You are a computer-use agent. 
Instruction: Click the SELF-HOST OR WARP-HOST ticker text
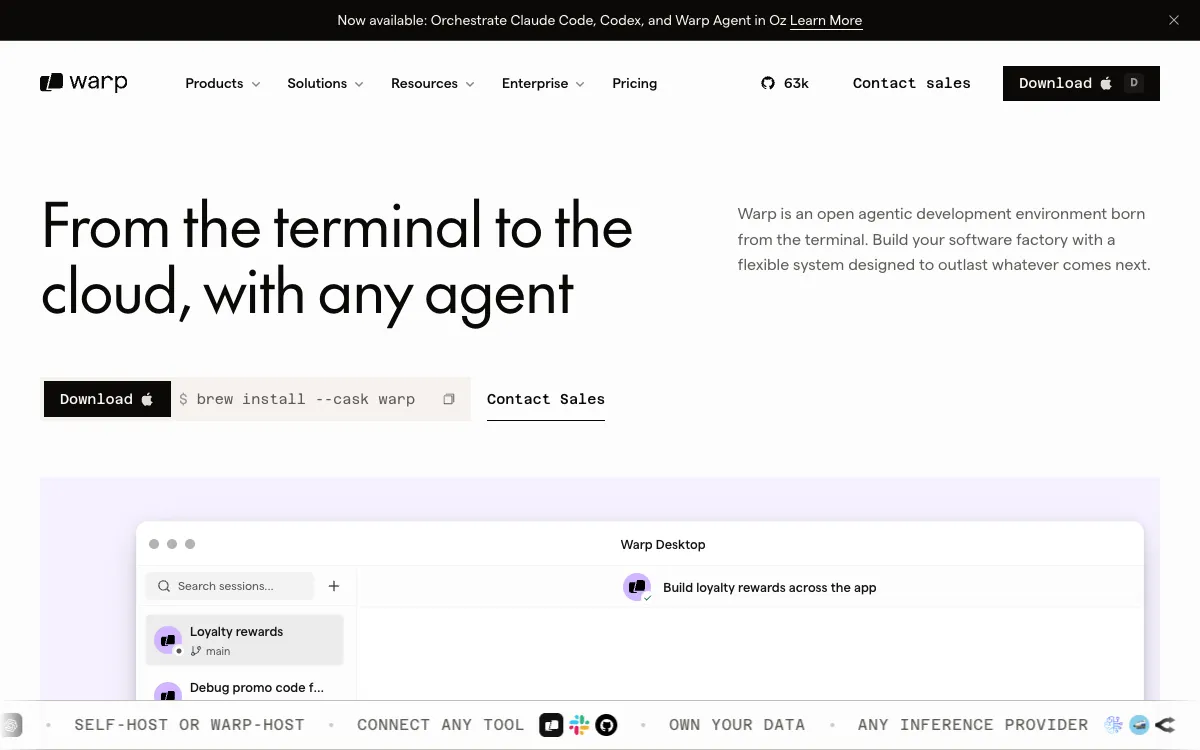189,725
